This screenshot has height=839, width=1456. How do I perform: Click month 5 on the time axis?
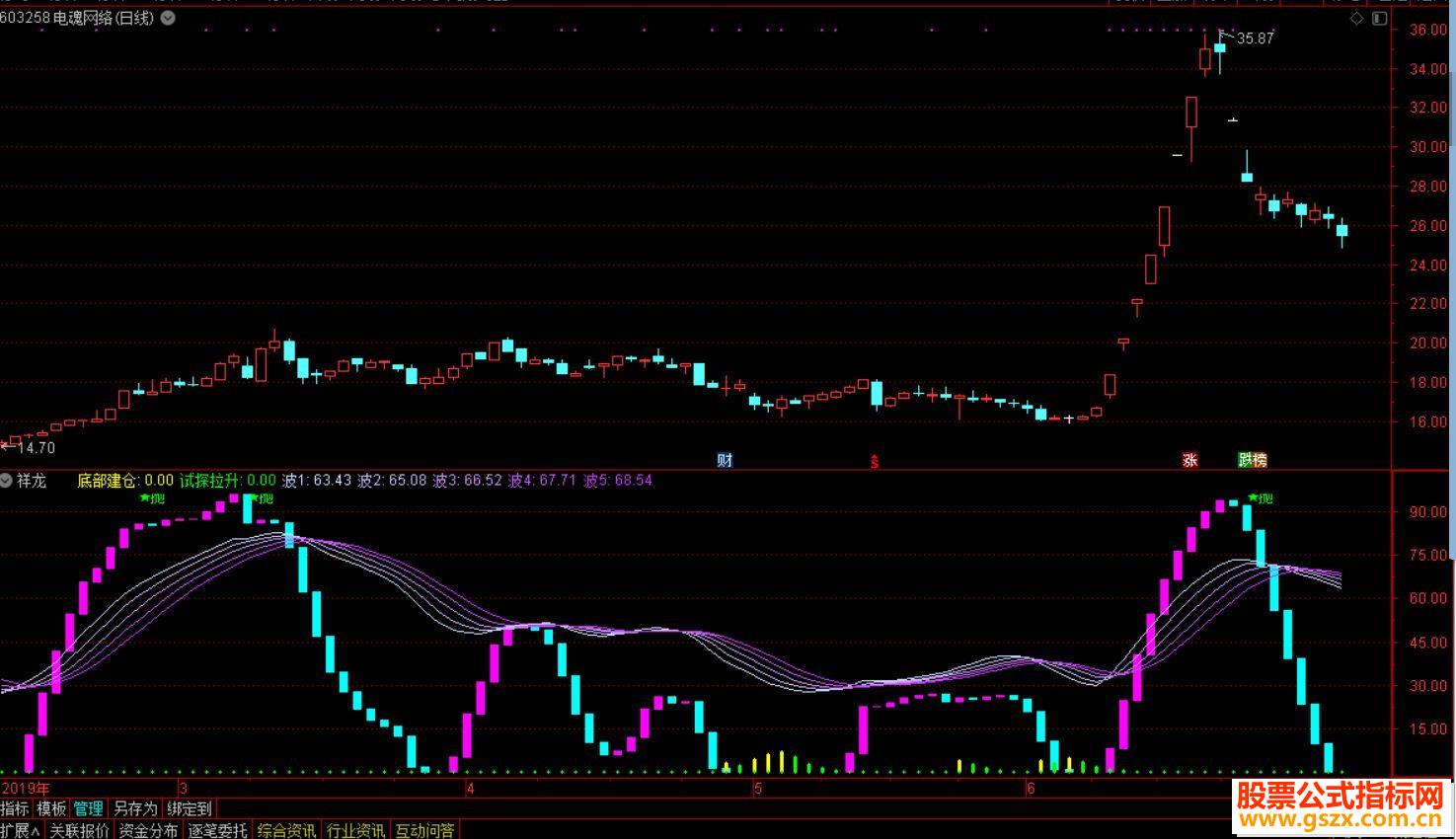(758, 788)
